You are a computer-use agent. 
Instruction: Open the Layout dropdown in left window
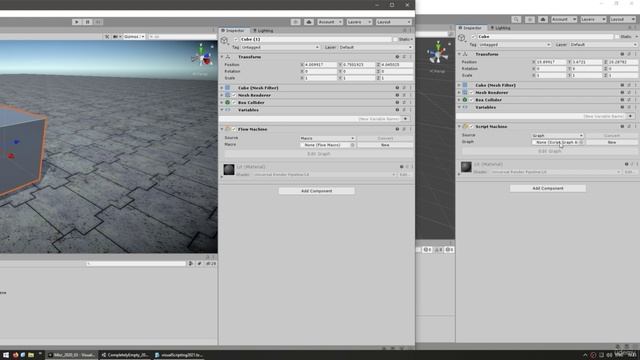click(393, 22)
